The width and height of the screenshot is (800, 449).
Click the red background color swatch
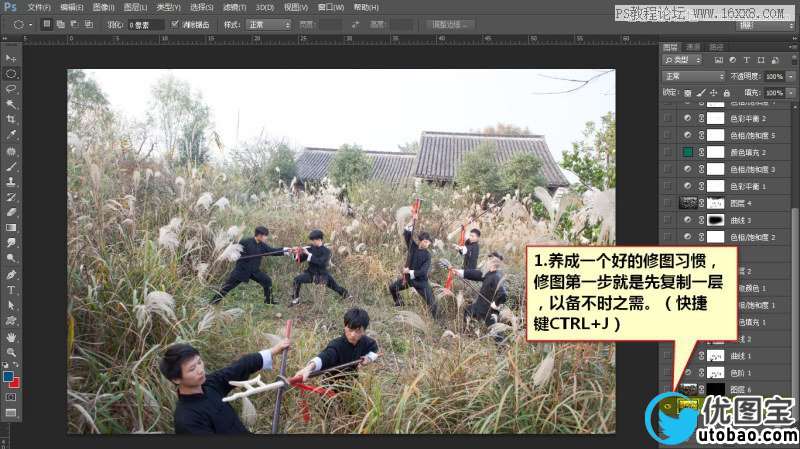[x=14, y=383]
